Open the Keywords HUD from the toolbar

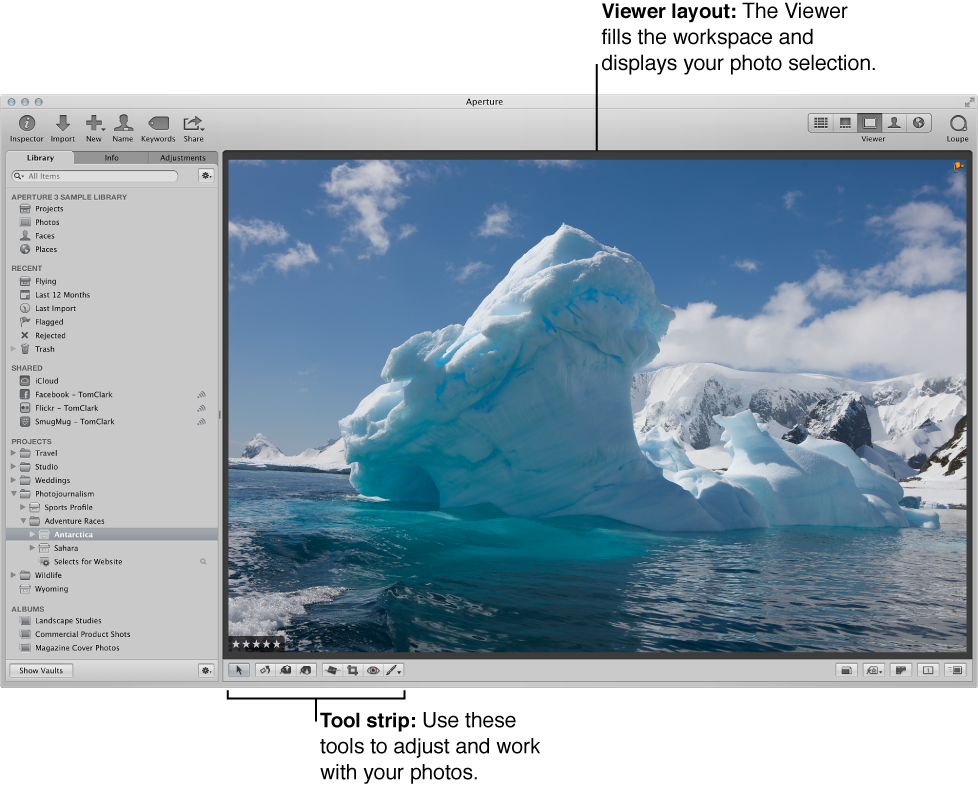[158, 122]
